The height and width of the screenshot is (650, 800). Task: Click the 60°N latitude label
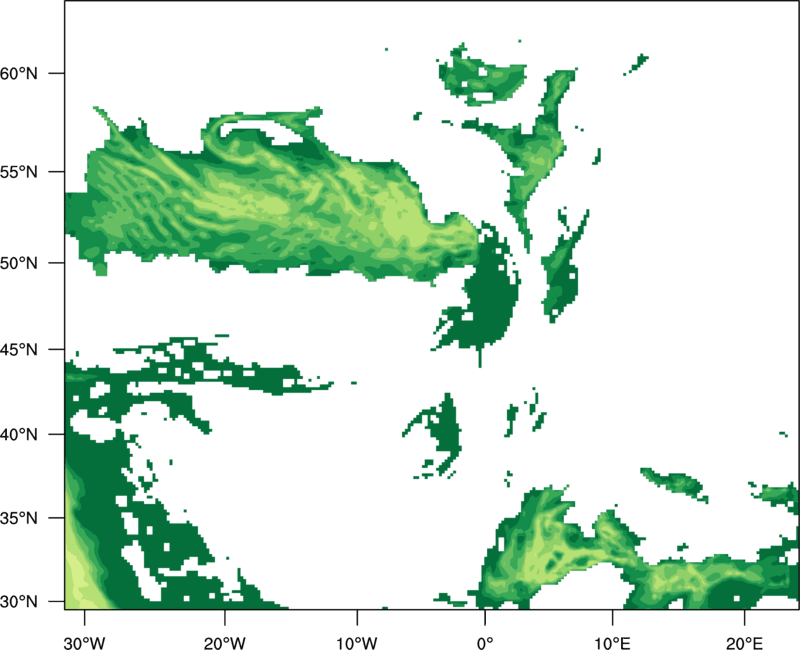tap(19, 73)
